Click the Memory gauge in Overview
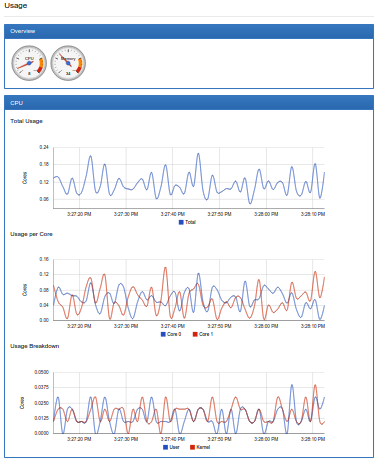380x460 pixels. pos(68,63)
